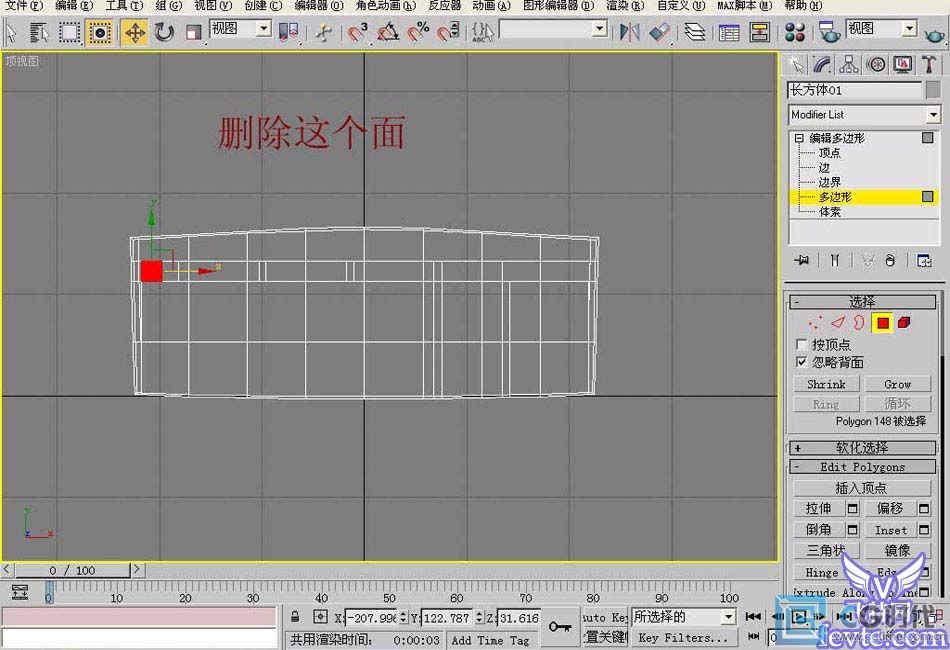Click the Inset button
The width and height of the screenshot is (950, 650).
(x=891, y=530)
